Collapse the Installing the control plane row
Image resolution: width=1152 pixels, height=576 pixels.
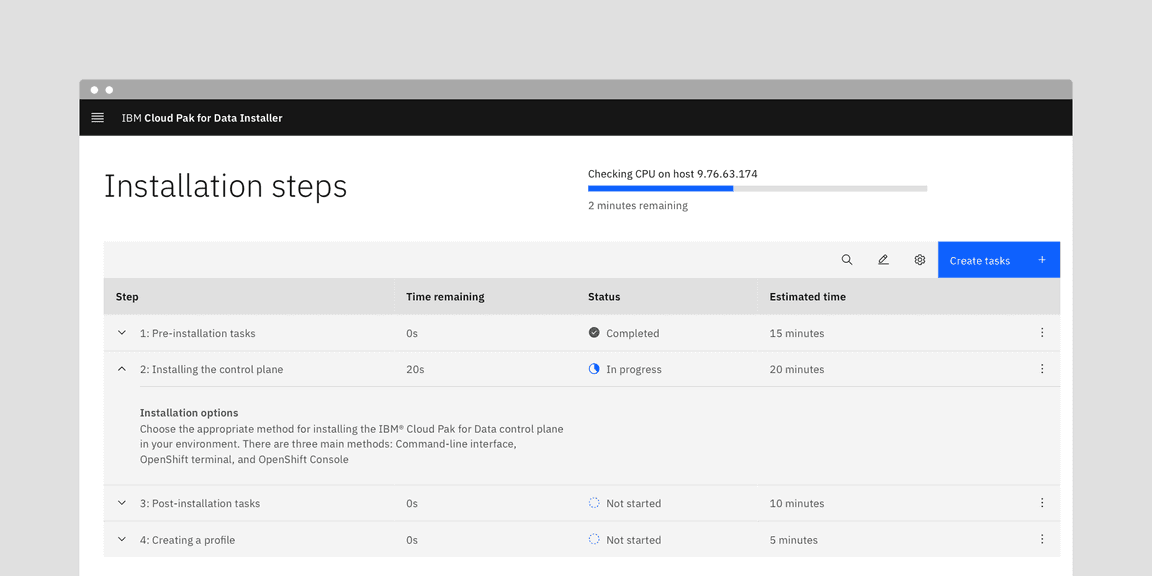click(x=122, y=369)
